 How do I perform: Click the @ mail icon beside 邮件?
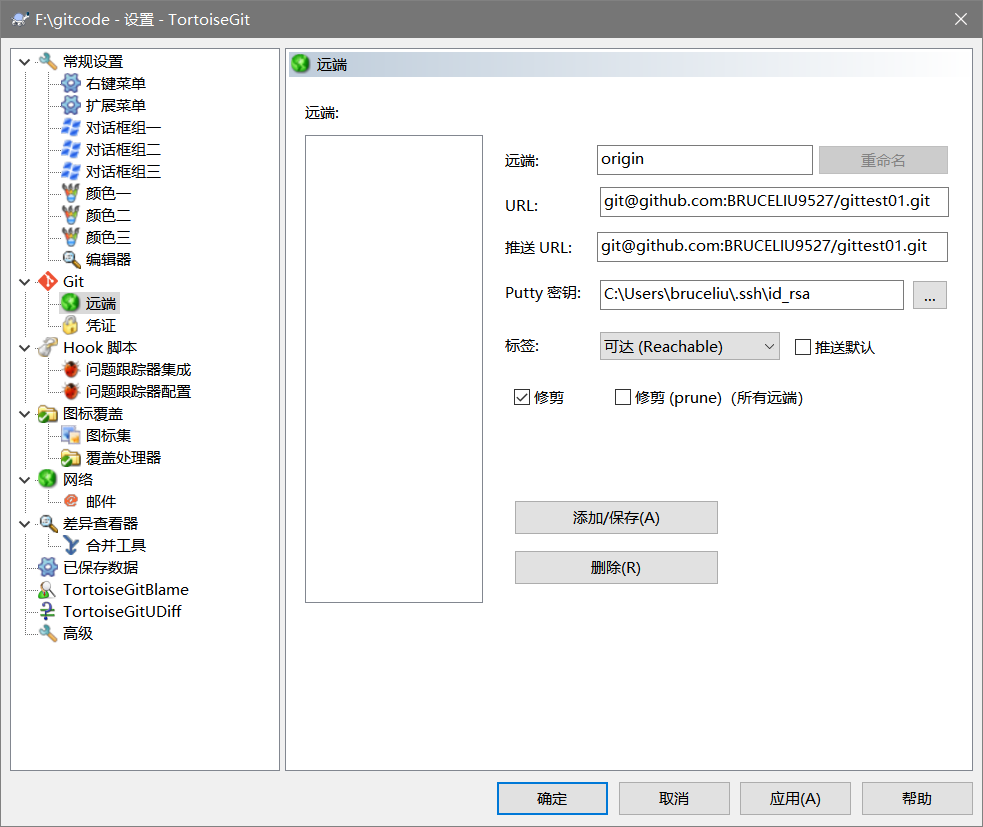pyautogui.click(x=71, y=501)
